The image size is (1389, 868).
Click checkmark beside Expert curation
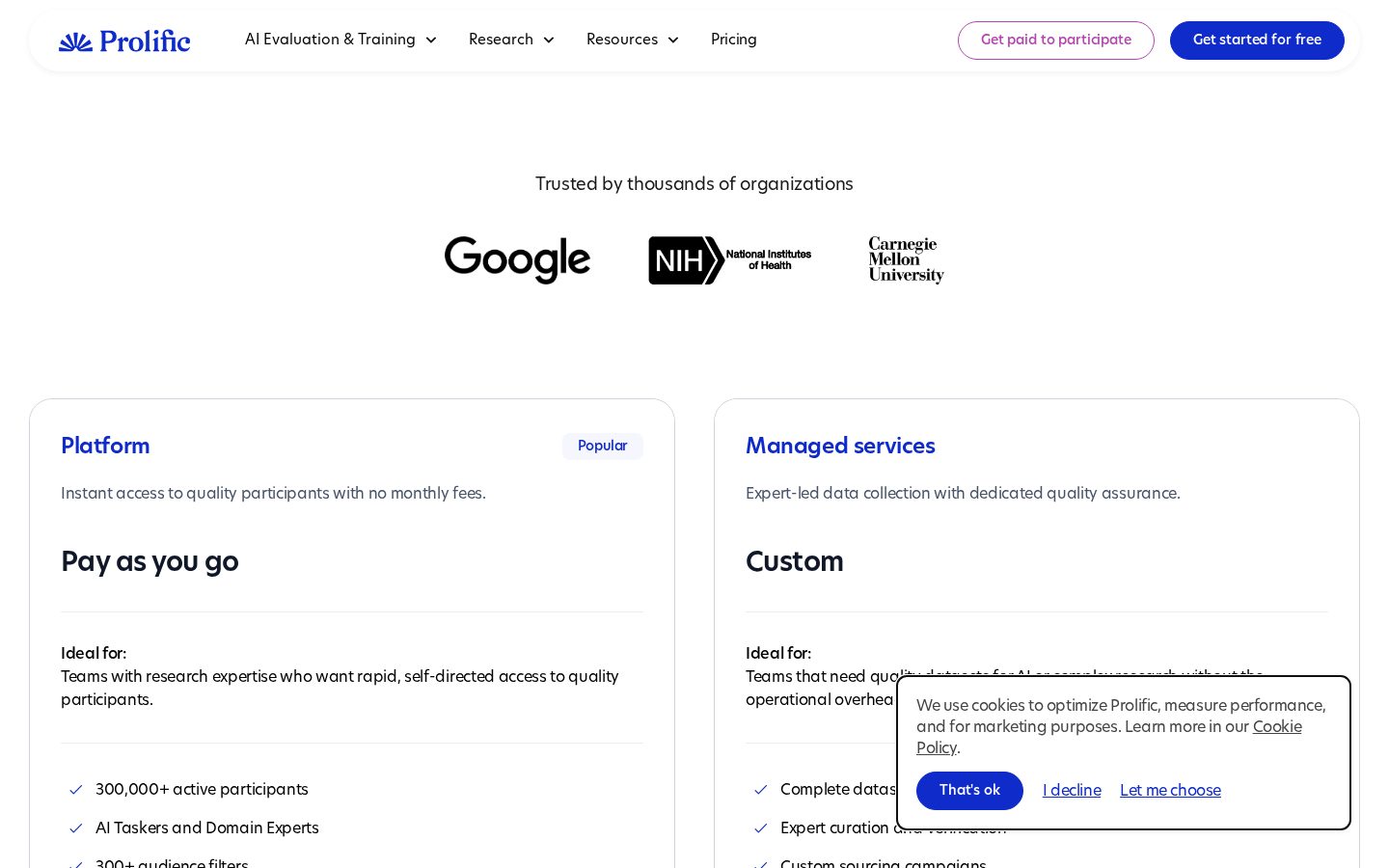pos(760,828)
